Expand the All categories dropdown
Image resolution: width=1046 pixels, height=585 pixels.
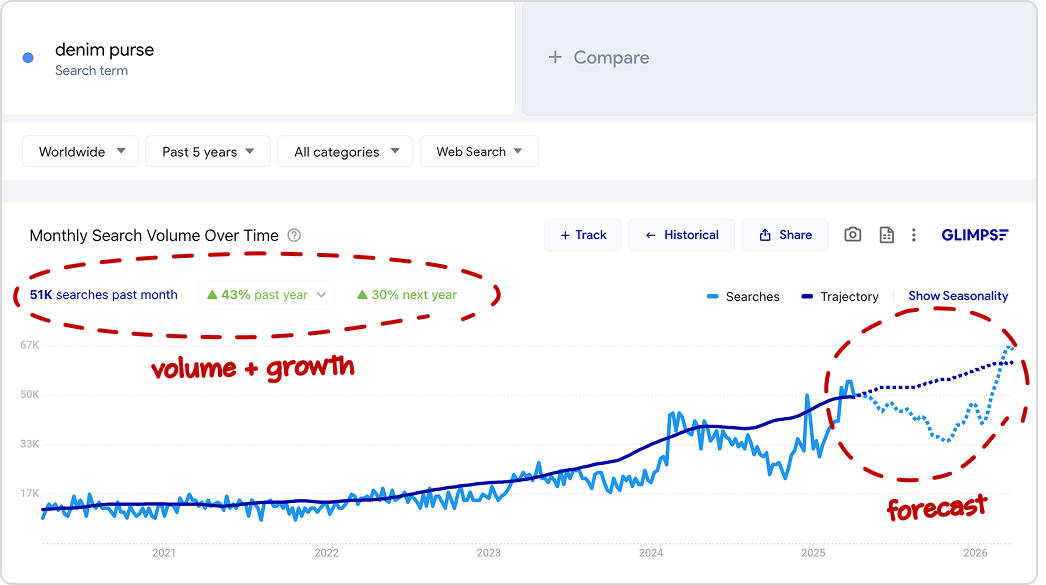click(x=345, y=152)
